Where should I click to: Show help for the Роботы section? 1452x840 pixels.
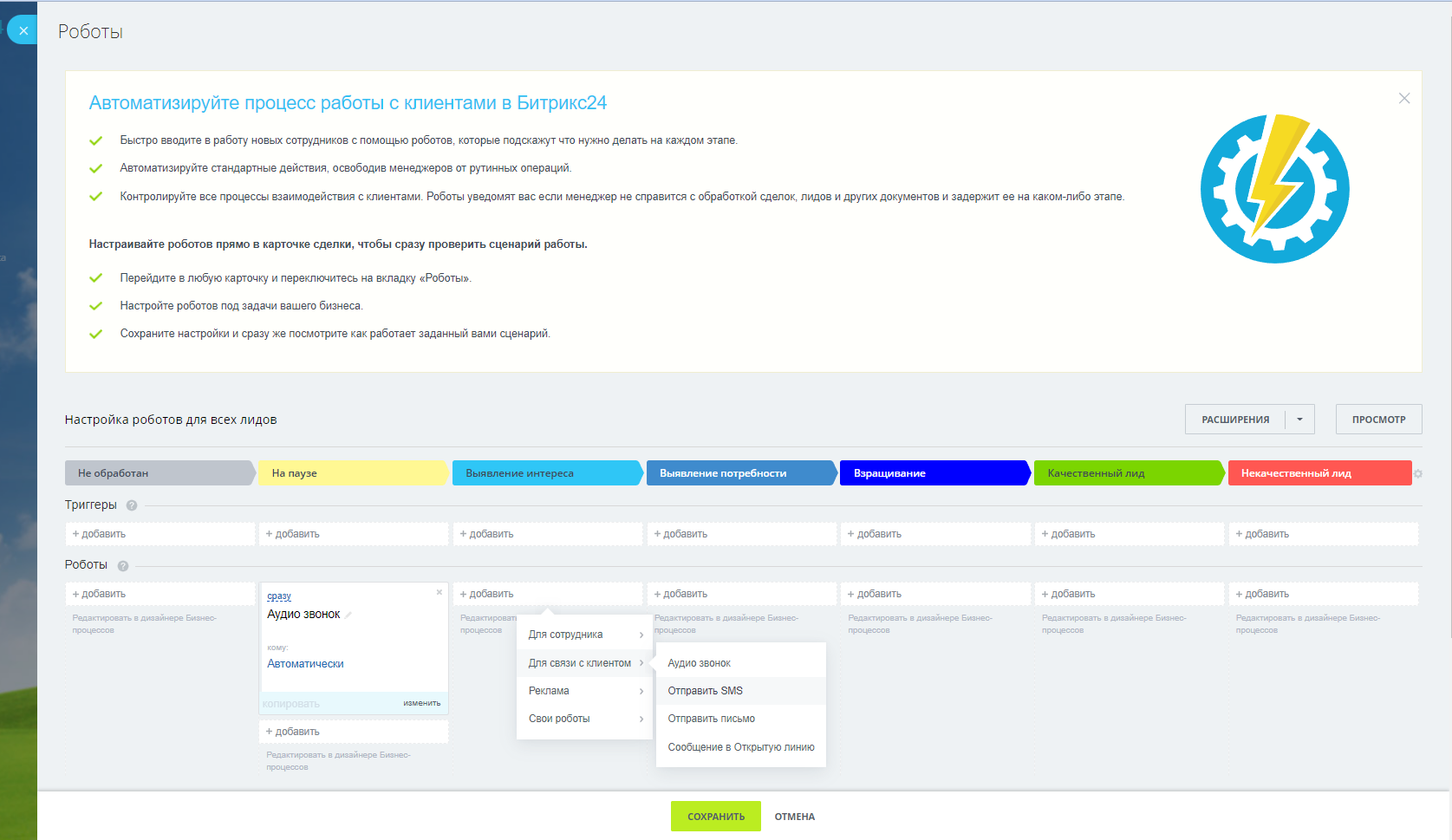pos(123,566)
